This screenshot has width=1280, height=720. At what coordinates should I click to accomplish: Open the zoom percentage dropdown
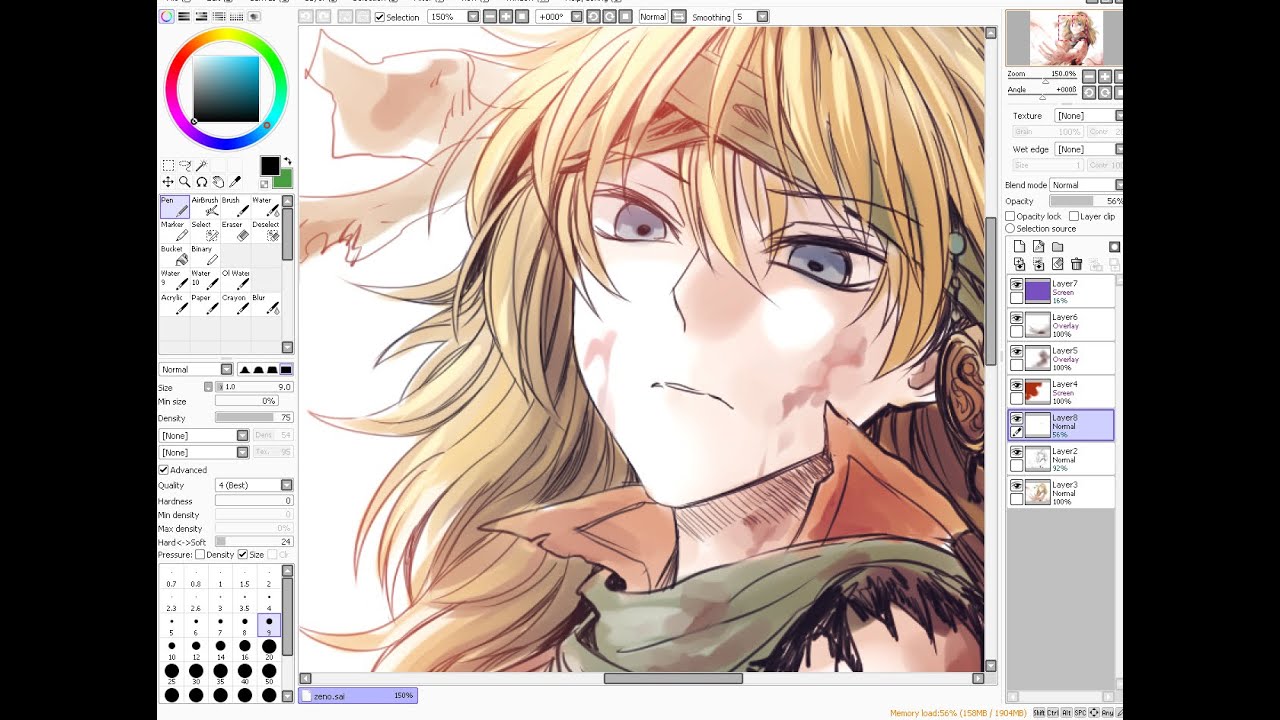point(473,17)
